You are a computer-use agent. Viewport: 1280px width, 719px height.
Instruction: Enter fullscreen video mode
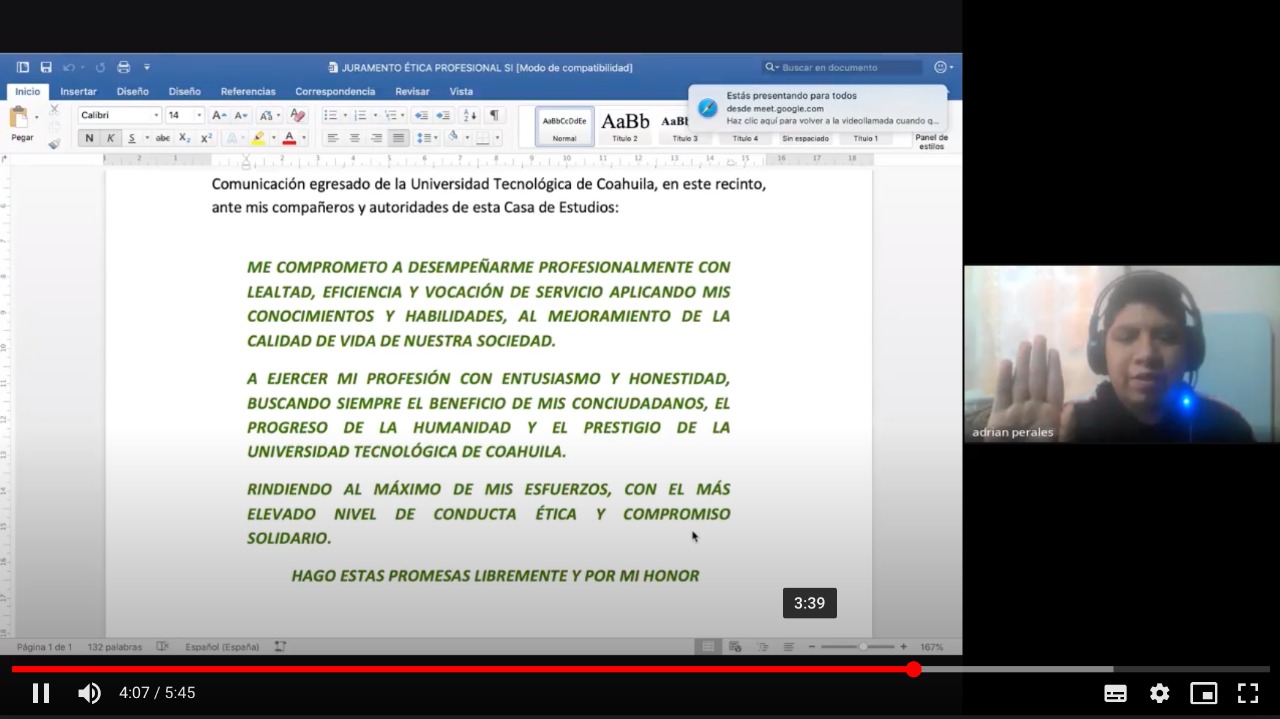point(1247,693)
